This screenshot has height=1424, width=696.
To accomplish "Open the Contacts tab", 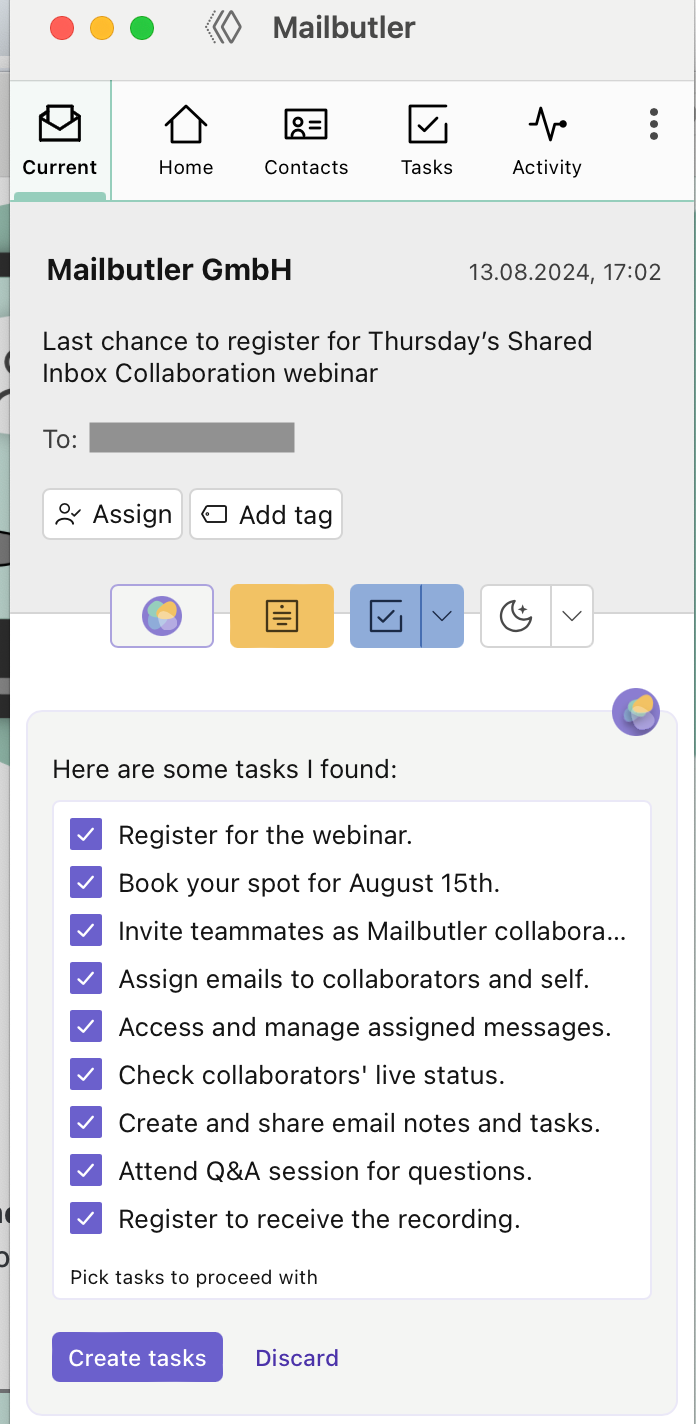I will (306, 141).
